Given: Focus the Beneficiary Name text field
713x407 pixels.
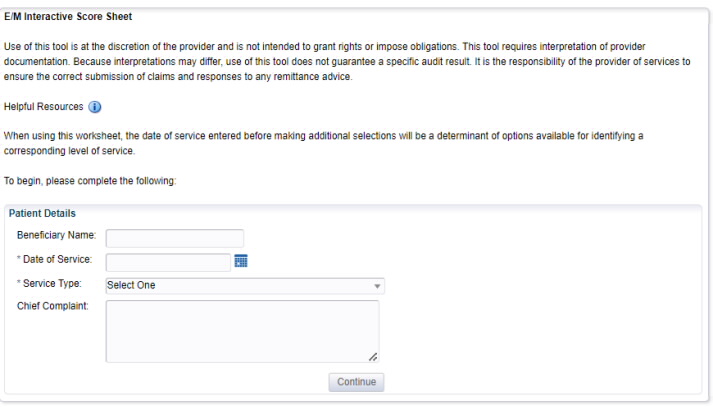Looking at the screenshot, I should [175, 238].
